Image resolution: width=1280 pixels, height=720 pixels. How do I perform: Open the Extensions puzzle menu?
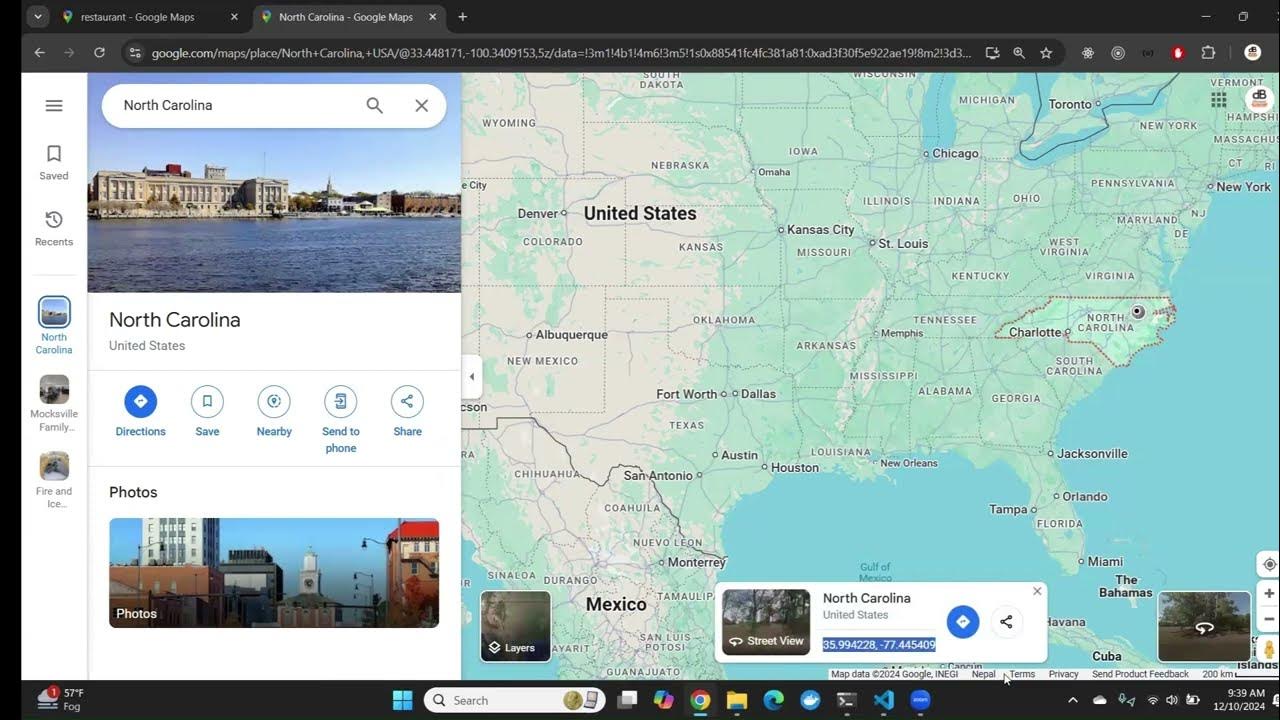[1208, 53]
